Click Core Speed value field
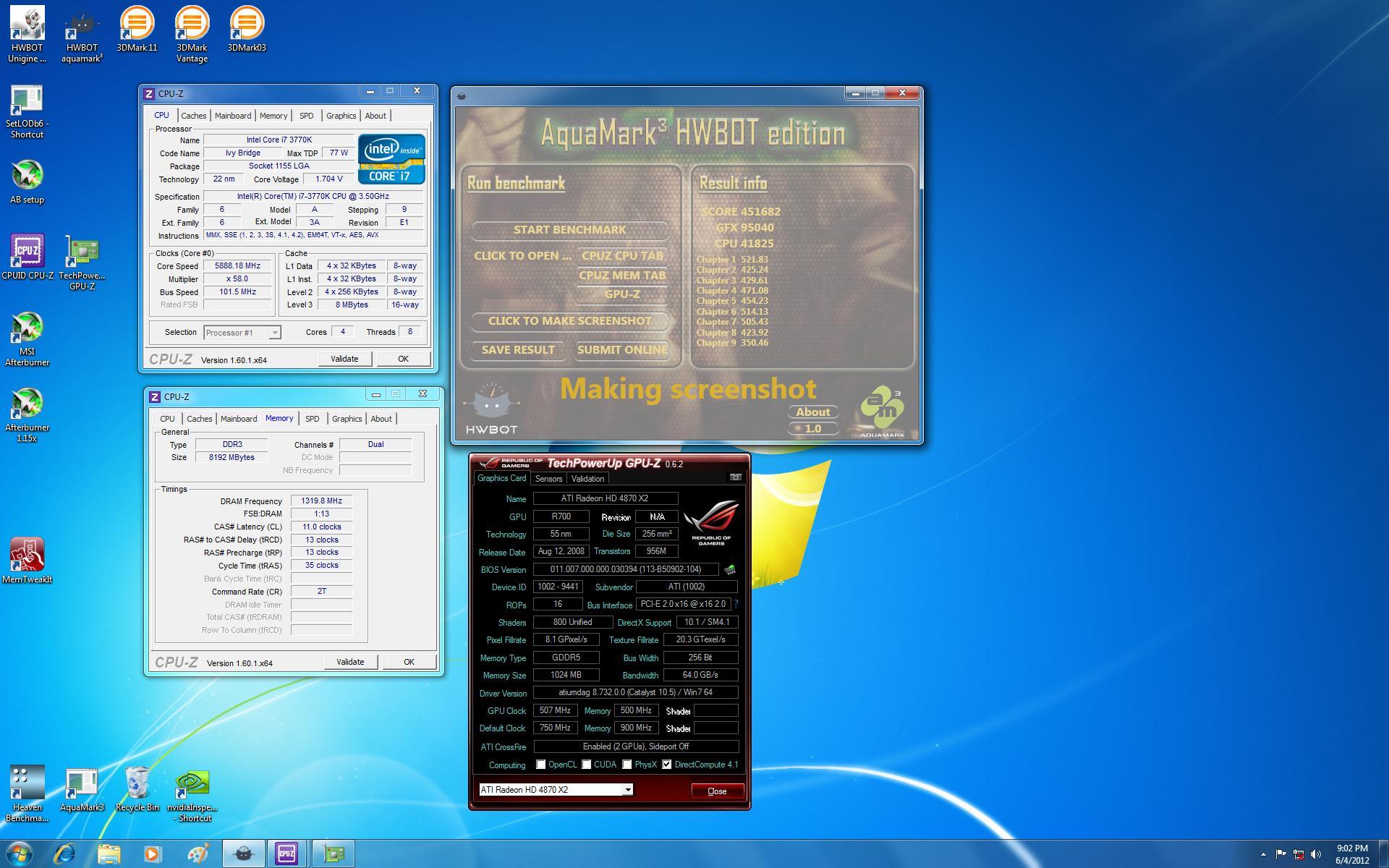 [x=237, y=266]
